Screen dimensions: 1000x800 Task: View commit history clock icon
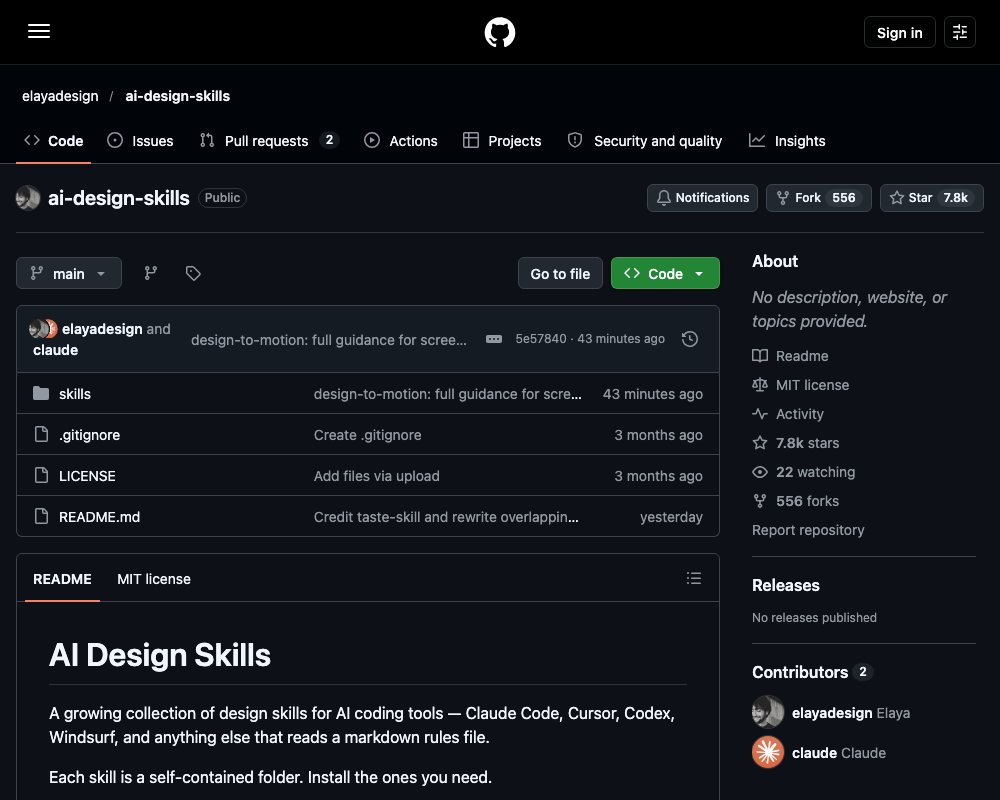pyautogui.click(x=689, y=339)
